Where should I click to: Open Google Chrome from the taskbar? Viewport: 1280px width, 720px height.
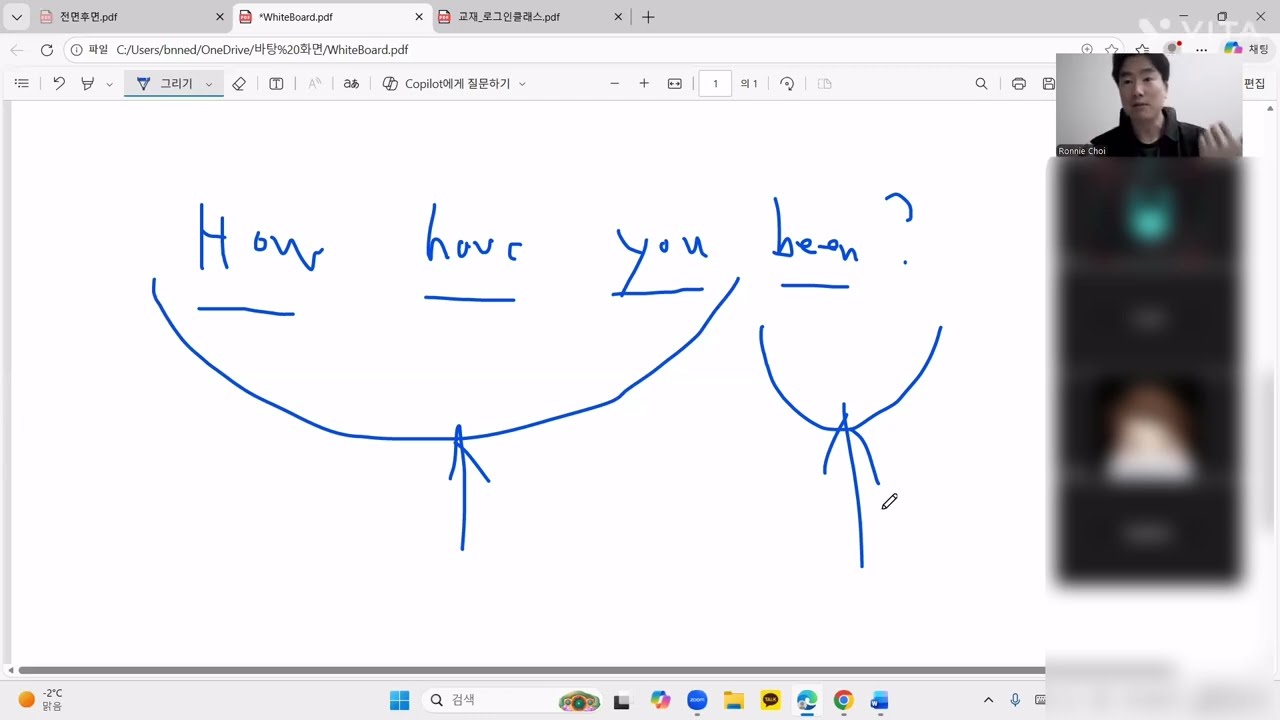coord(843,700)
